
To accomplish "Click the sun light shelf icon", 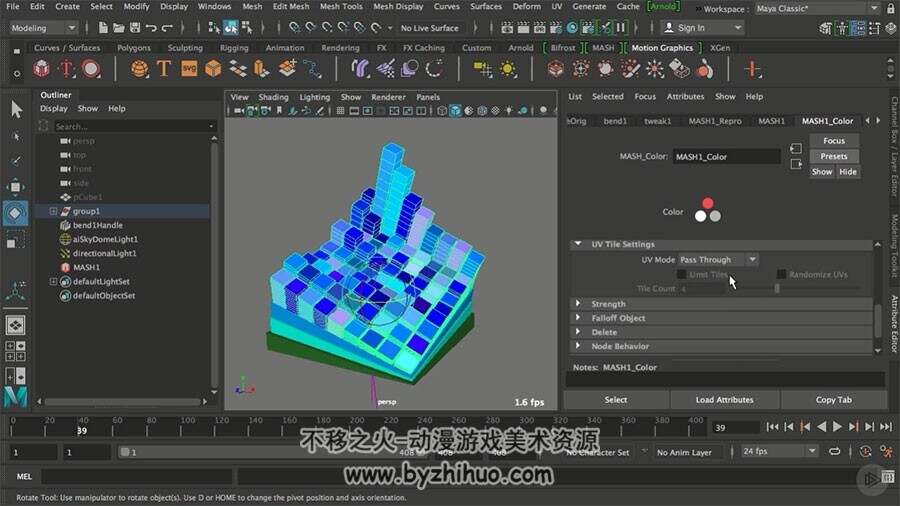I will tap(507, 69).
